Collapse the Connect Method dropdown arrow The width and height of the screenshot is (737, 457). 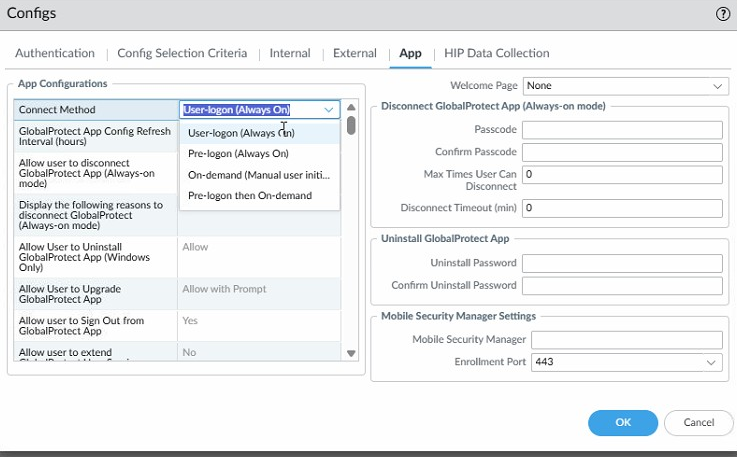tap(329, 110)
